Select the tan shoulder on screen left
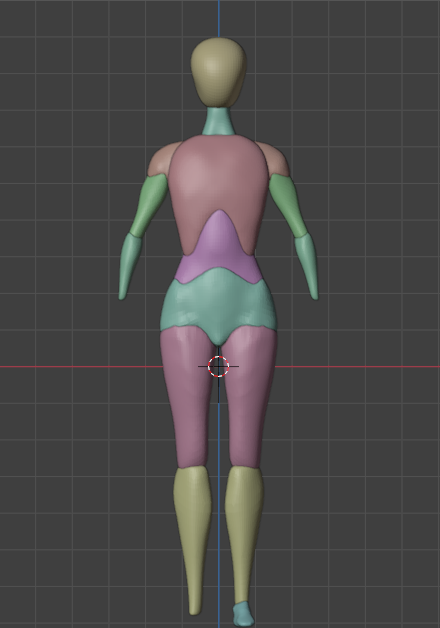 [x=161, y=159]
